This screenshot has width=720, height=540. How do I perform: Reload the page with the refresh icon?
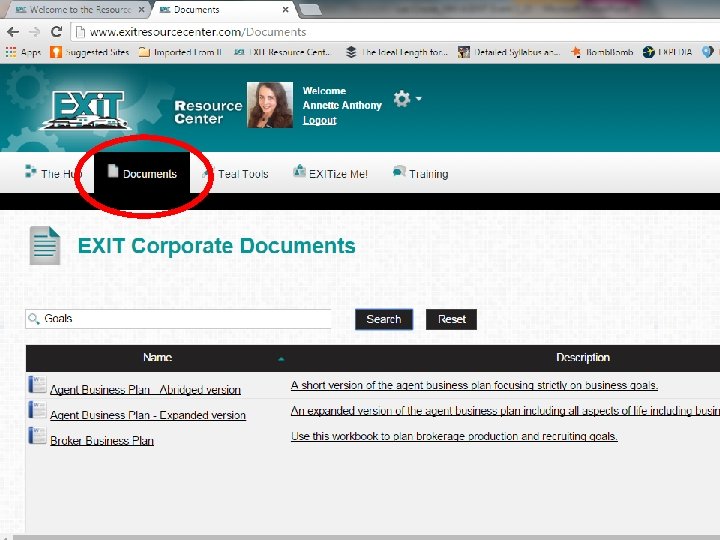(56, 31)
